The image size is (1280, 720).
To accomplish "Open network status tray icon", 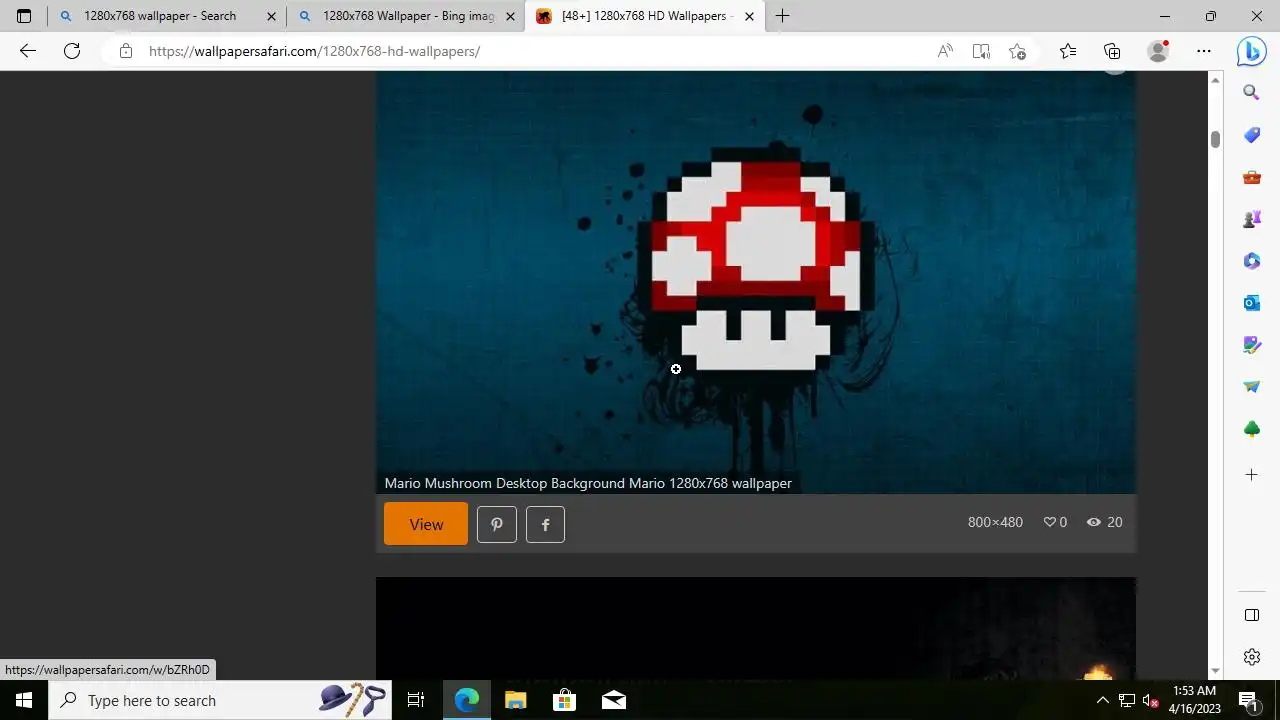I will pyautogui.click(x=1126, y=700).
